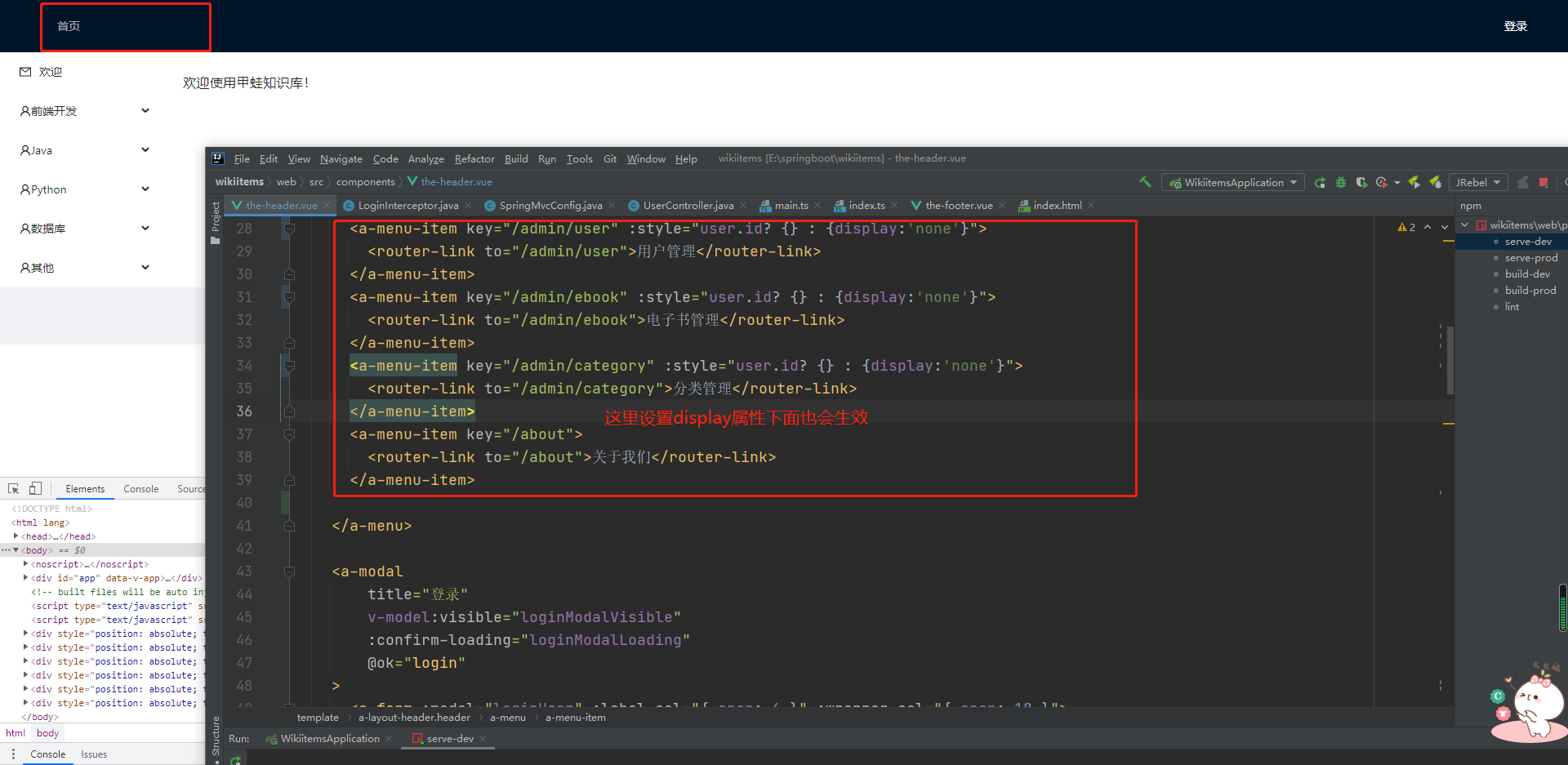The image size is (1568, 765).
Task: Close the the-header.vue editor tab
Action: [x=327, y=205]
